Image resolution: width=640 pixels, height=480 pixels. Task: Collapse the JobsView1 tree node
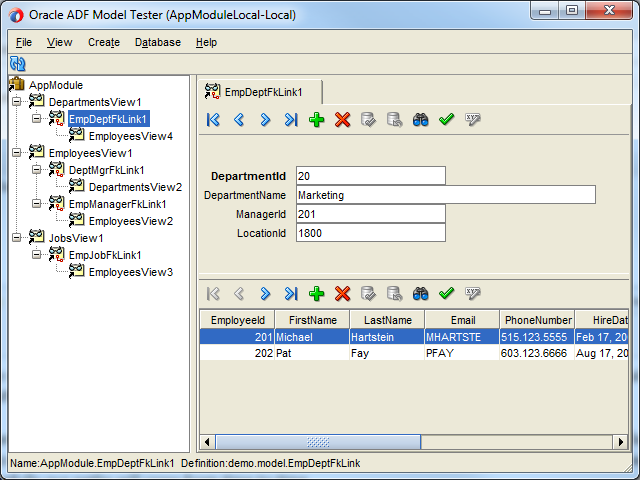pos(16,237)
